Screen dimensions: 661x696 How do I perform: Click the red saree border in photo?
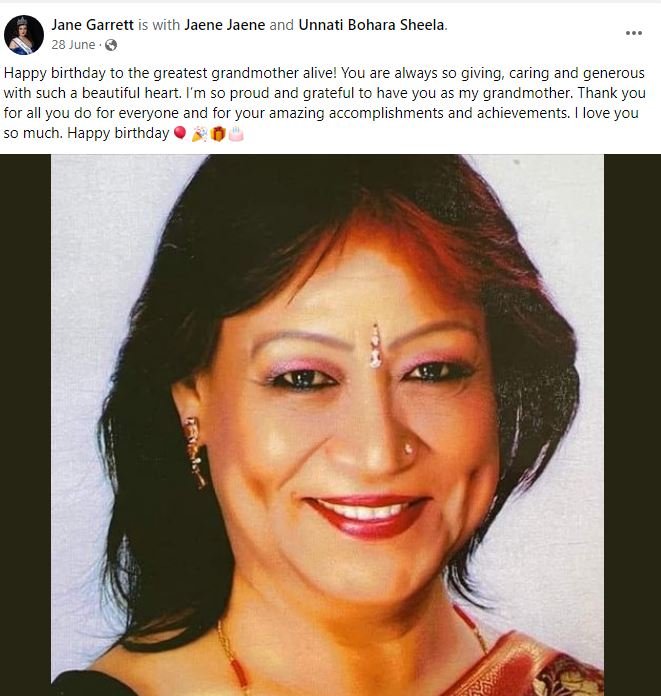tap(528, 666)
